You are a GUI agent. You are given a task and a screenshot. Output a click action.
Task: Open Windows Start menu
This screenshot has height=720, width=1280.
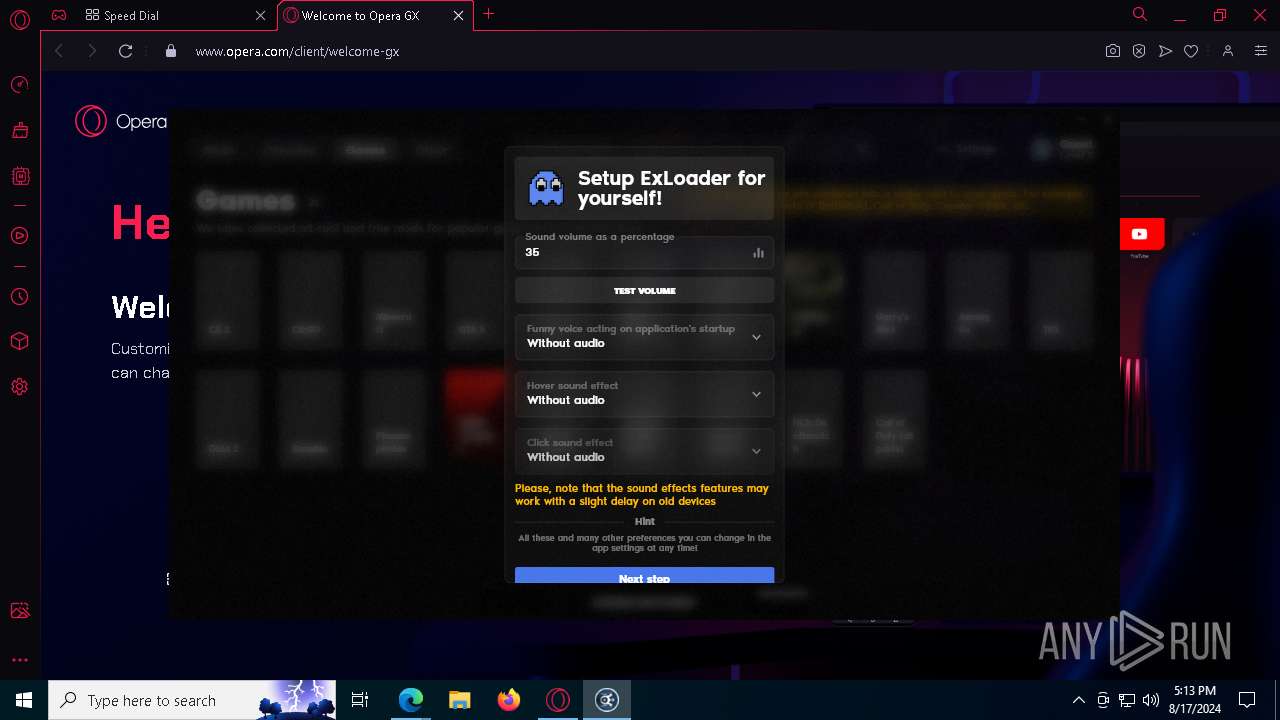click(x=24, y=700)
